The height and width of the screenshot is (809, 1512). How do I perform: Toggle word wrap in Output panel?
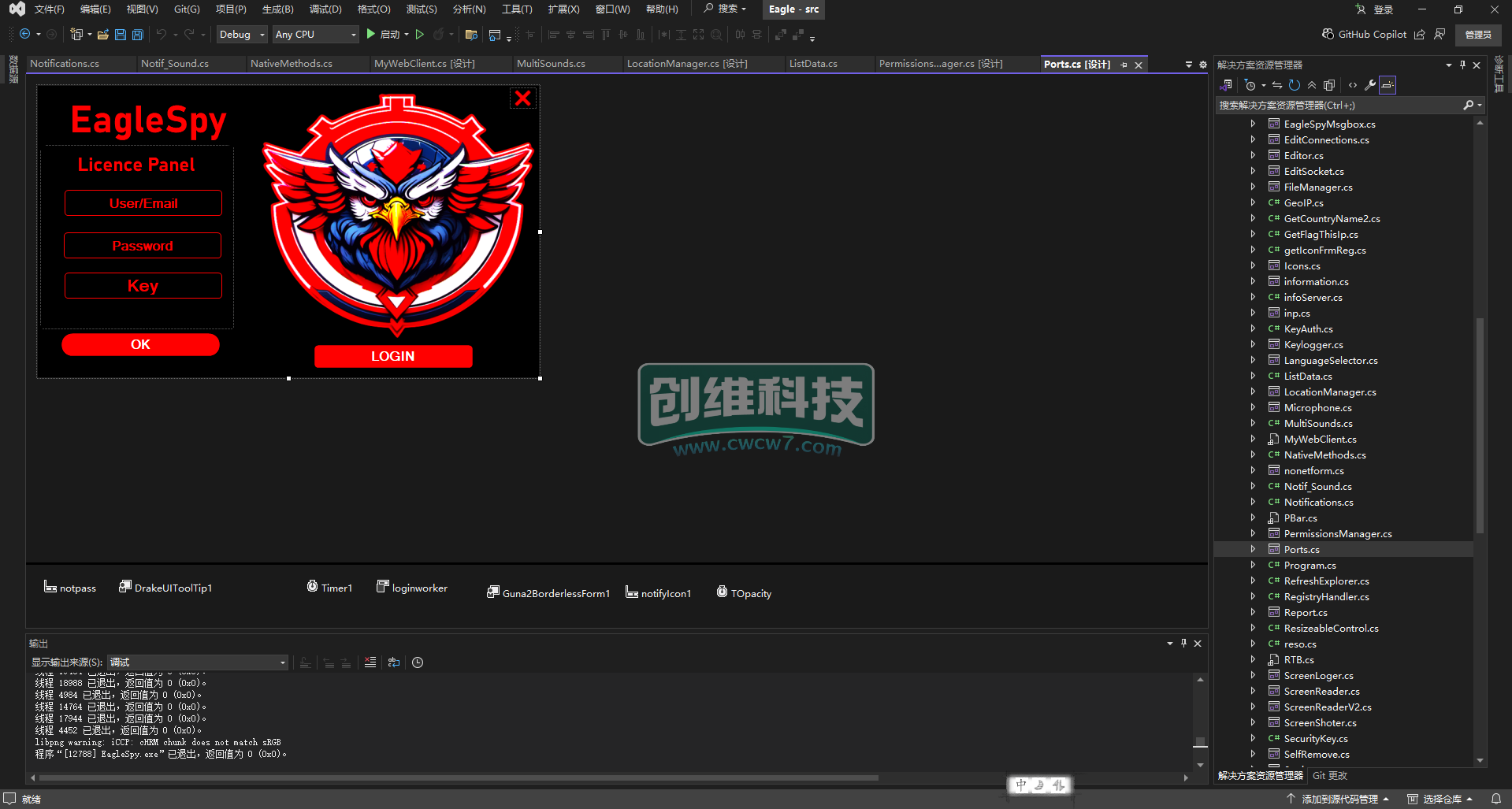pos(394,662)
